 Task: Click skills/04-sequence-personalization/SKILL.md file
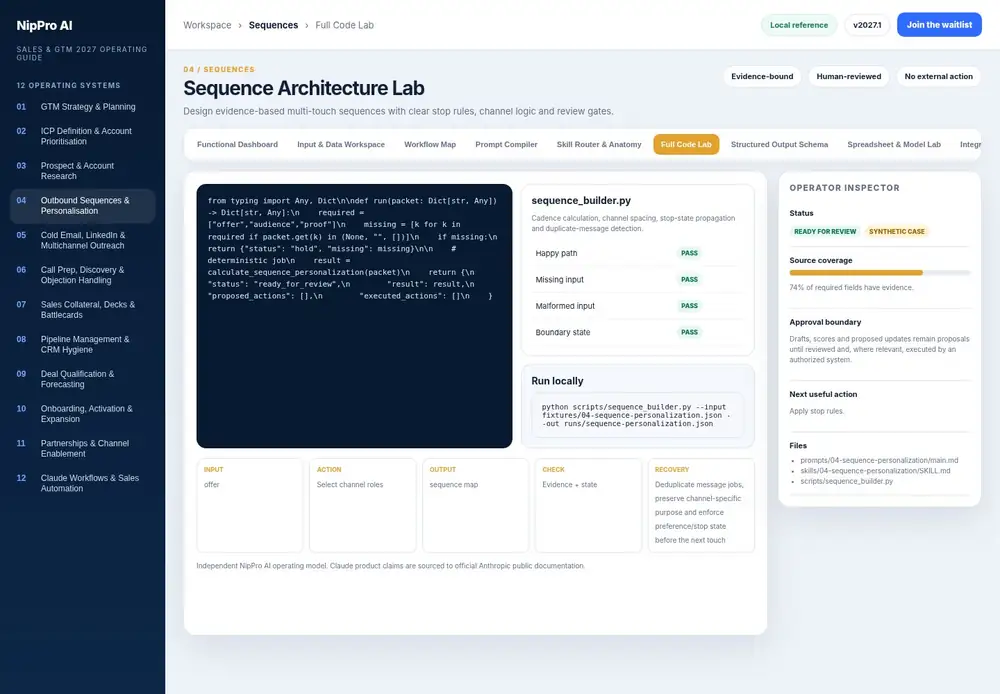[x=875, y=471]
